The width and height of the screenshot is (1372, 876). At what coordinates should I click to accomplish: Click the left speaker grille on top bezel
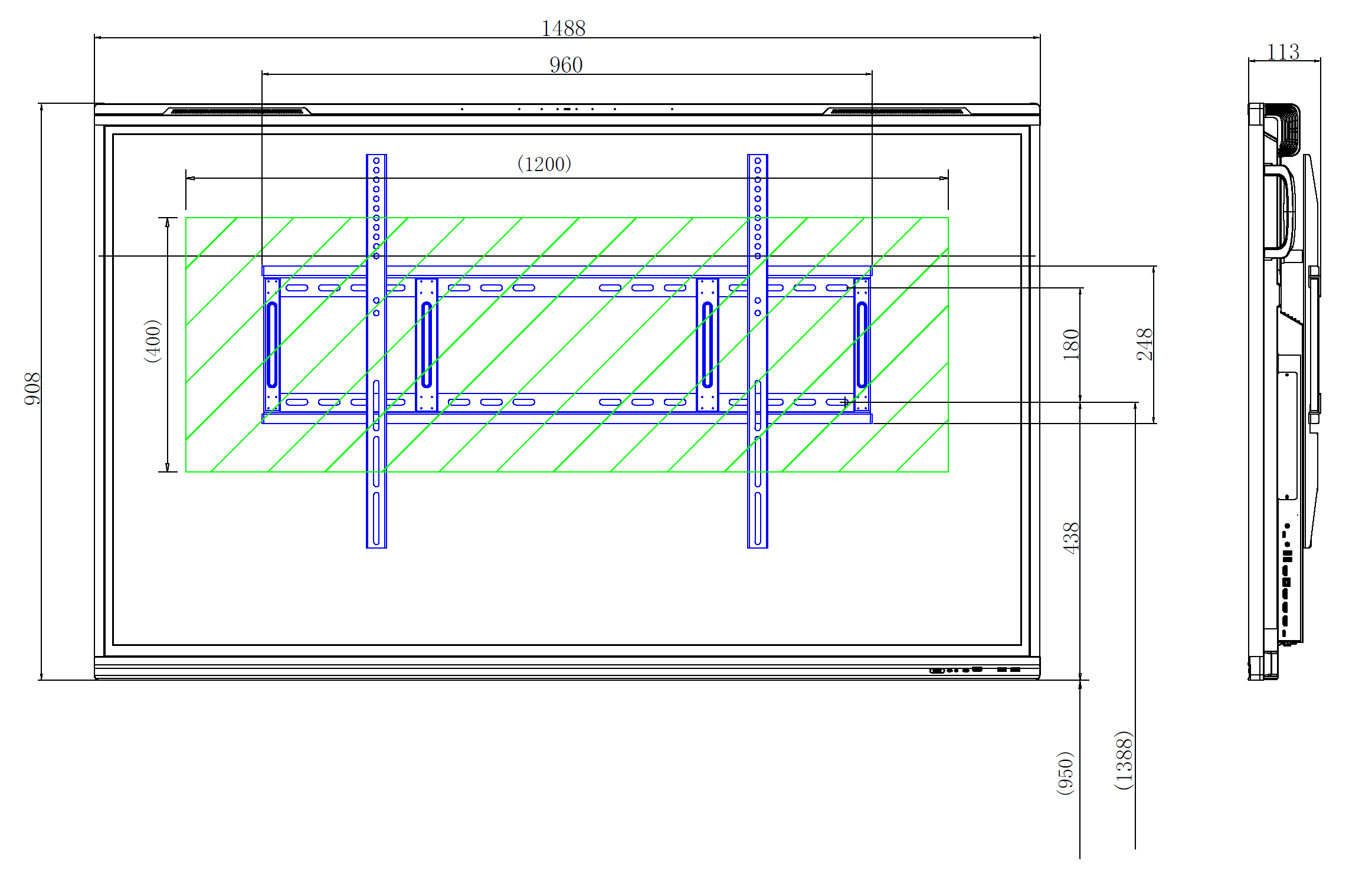237,111
